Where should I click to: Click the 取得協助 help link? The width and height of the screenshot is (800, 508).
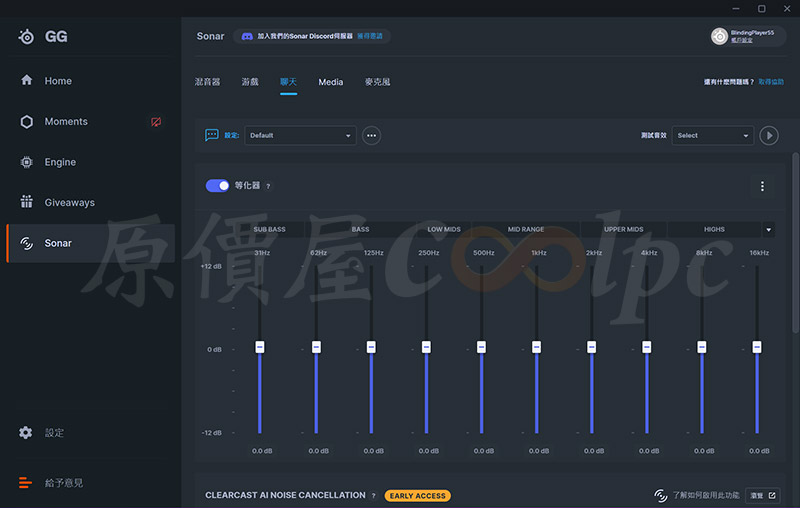pos(771,82)
